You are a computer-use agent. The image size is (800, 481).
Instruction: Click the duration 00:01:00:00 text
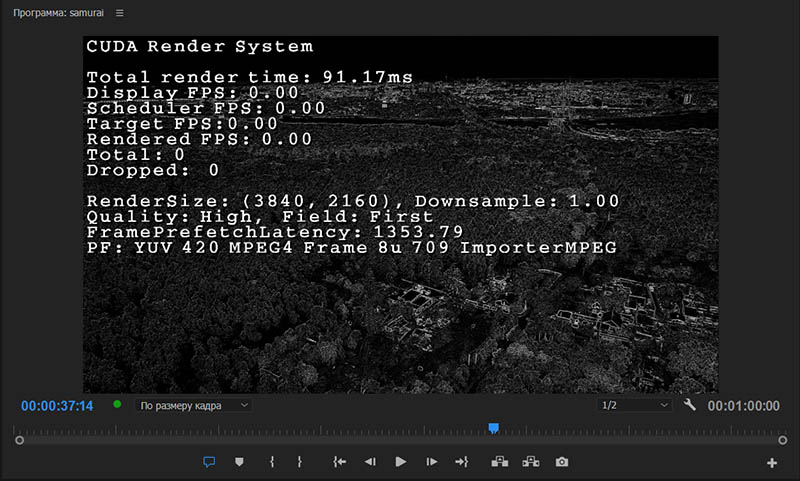(743, 406)
